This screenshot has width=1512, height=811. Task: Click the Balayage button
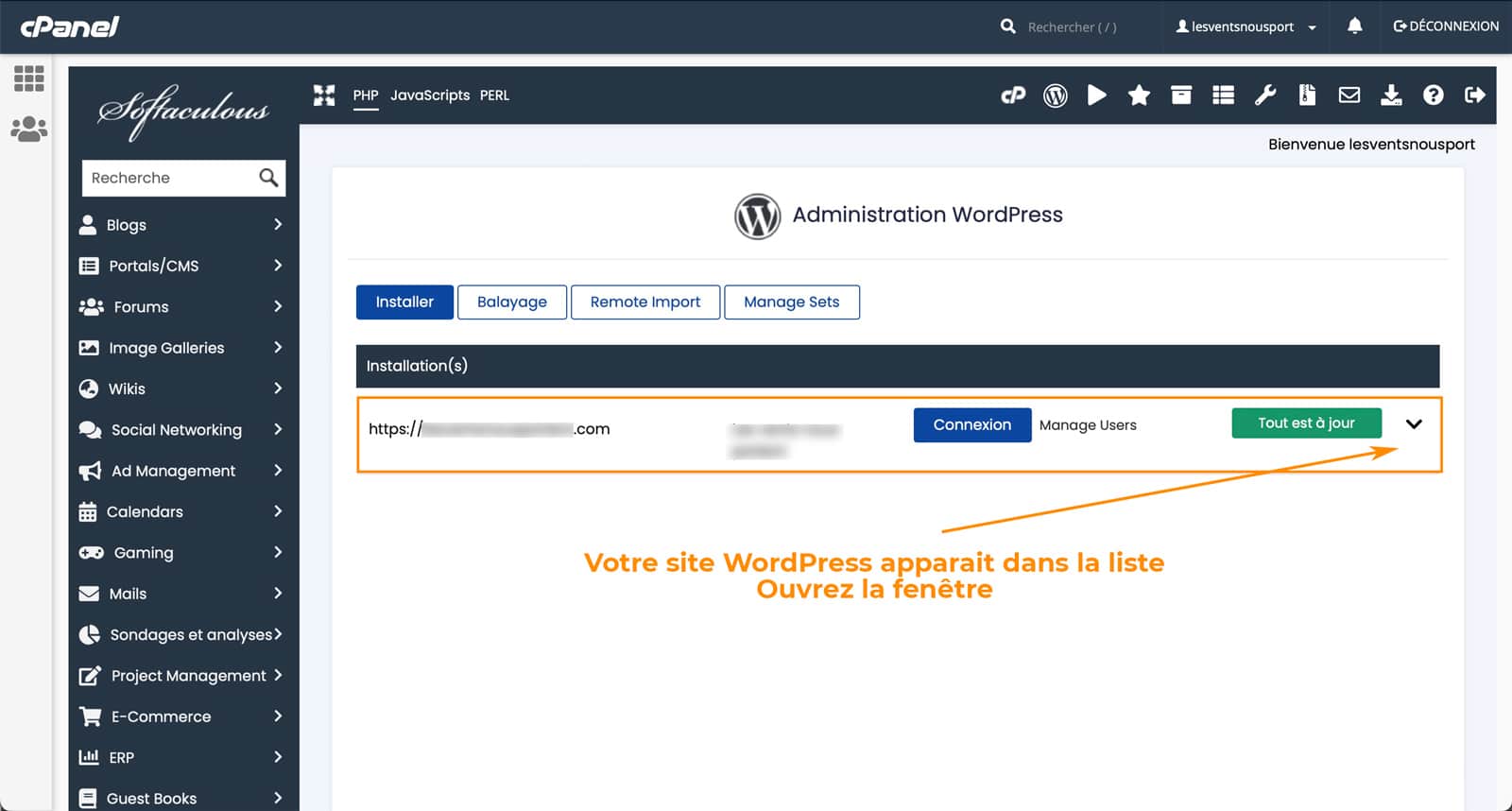point(512,302)
